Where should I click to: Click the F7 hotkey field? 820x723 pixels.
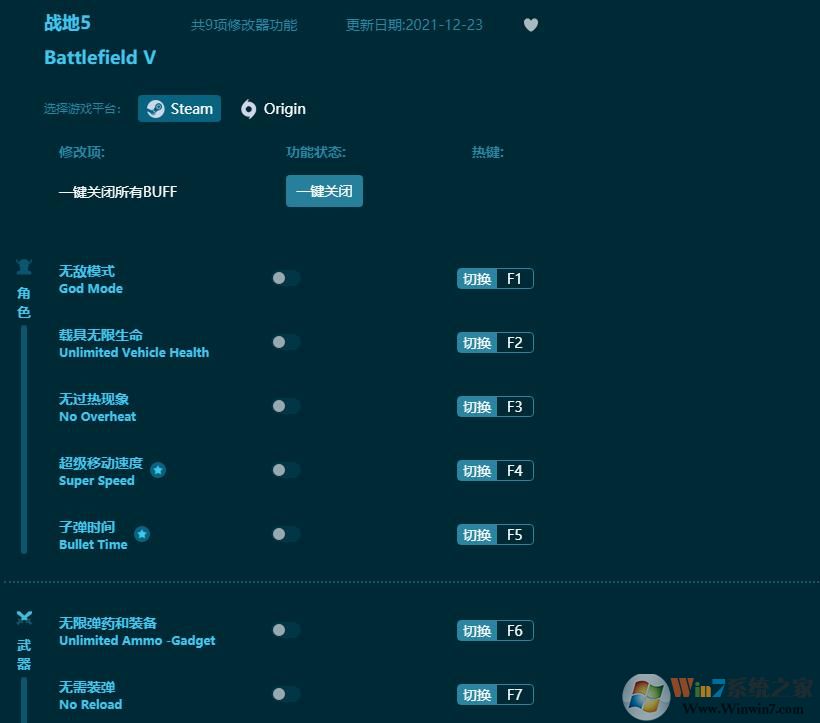point(515,694)
